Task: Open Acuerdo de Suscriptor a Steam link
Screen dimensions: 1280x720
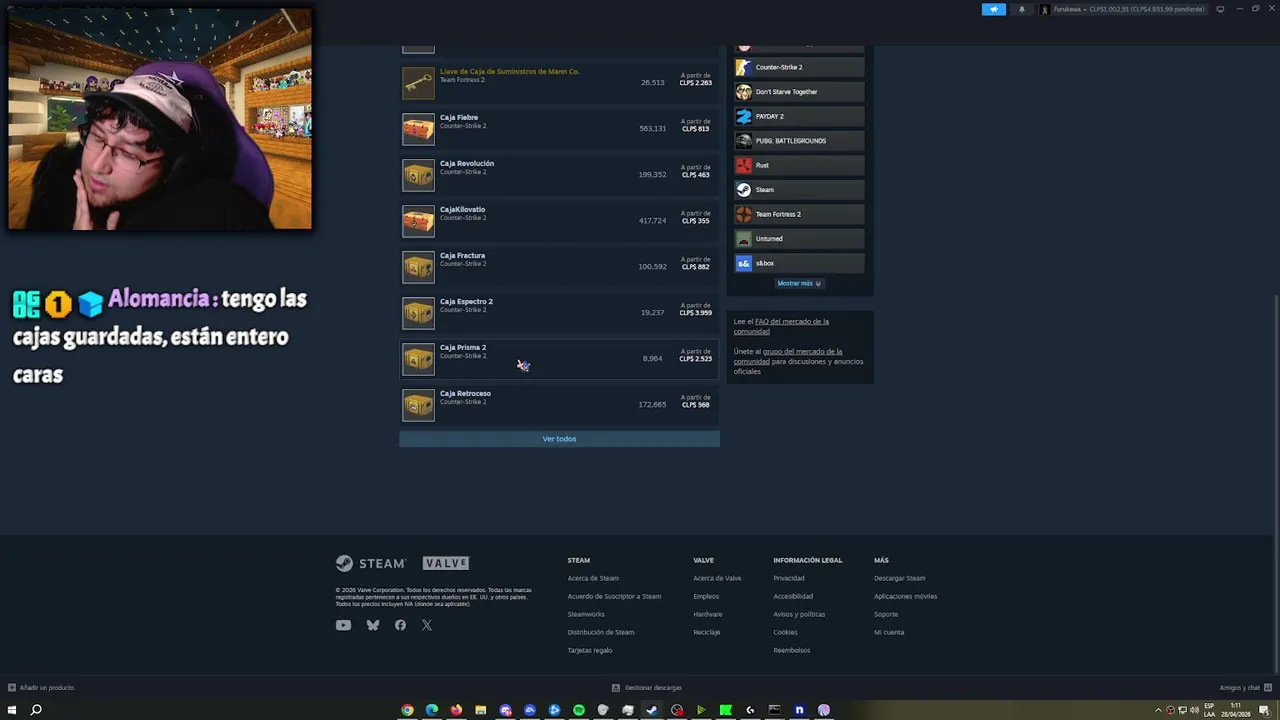Action: click(614, 596)
